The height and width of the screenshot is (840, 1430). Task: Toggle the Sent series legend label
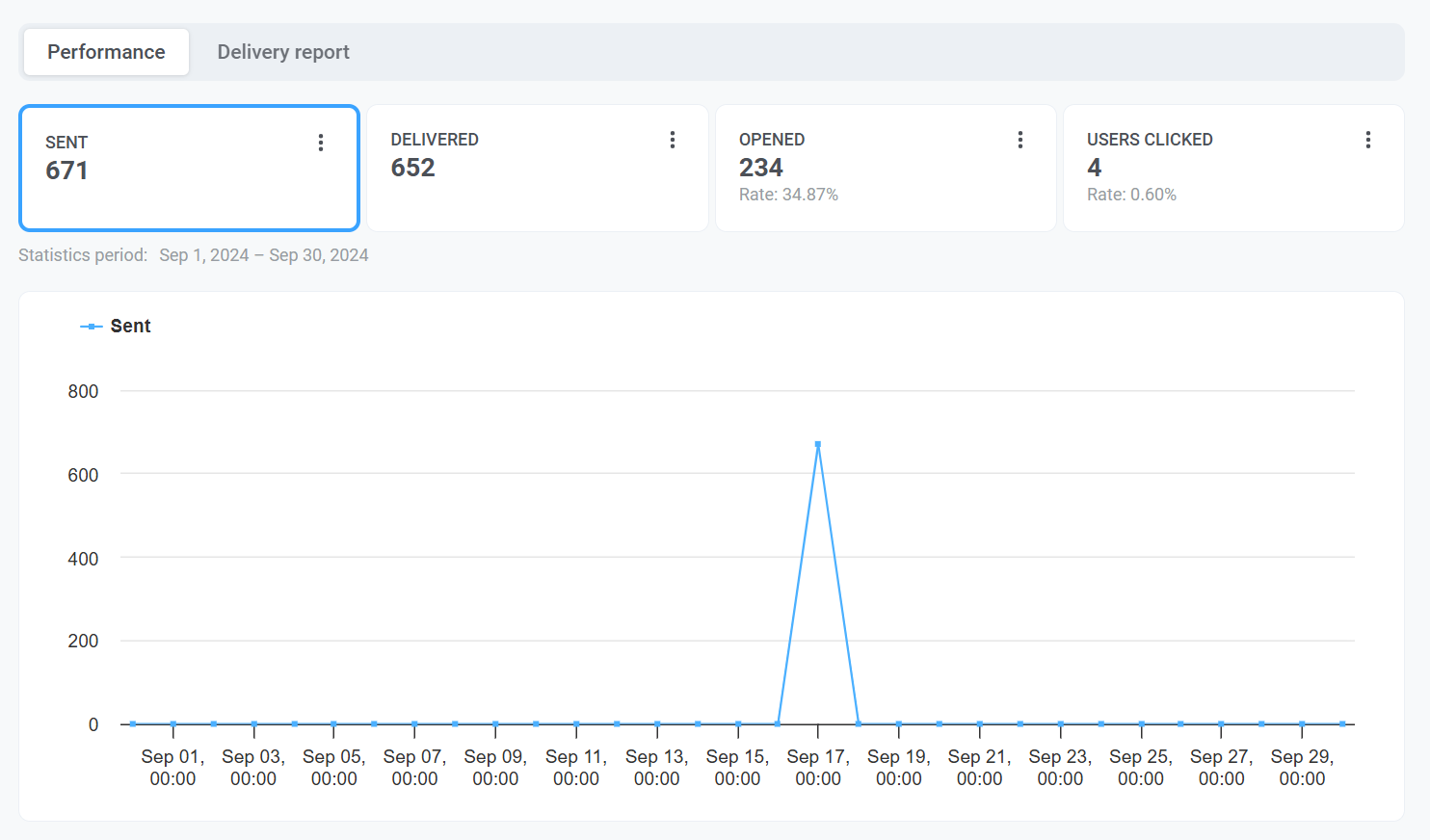pyautogui.click(x=131, y=327)
